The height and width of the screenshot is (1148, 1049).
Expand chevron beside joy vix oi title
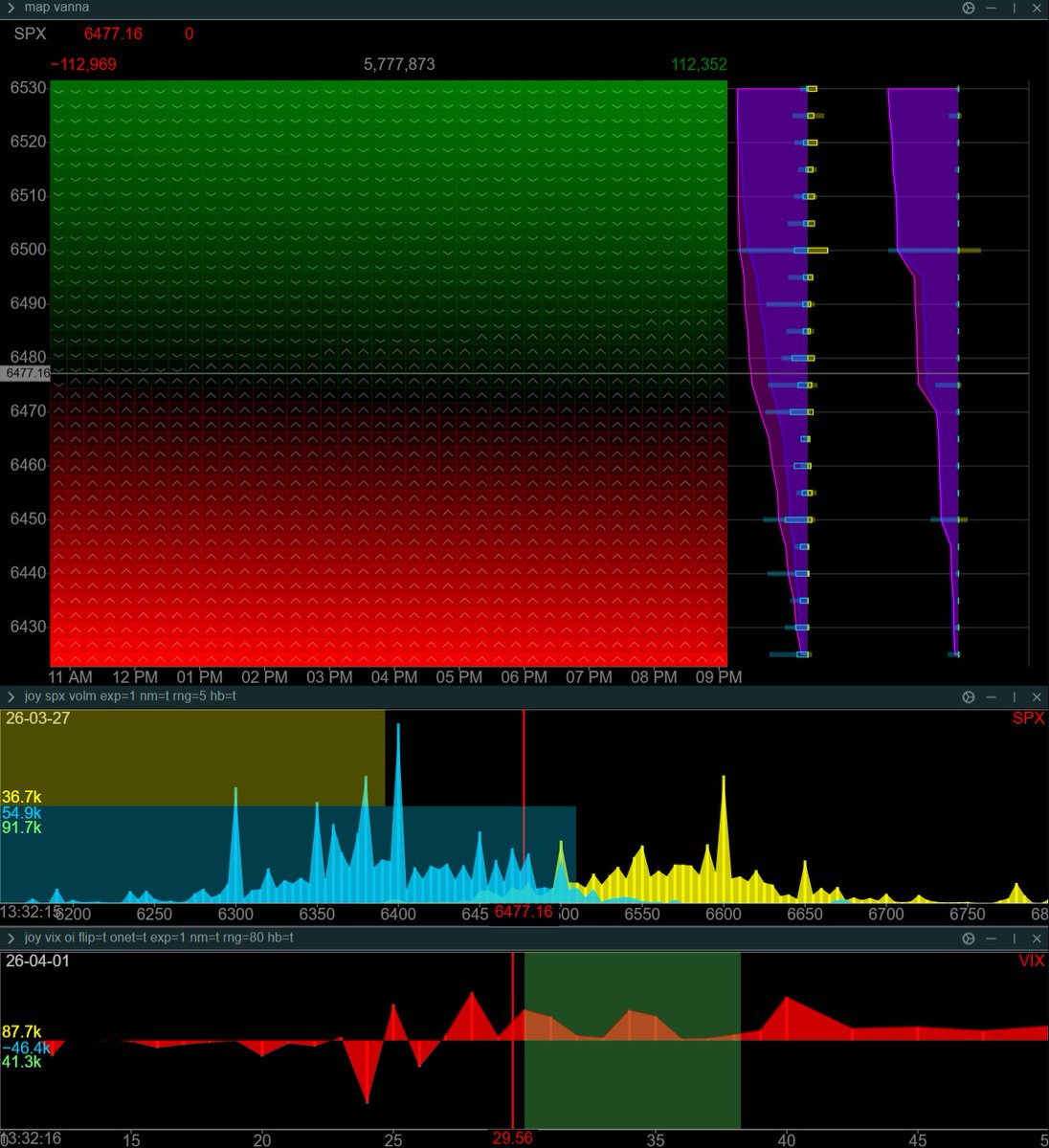(x=11, y=938)
